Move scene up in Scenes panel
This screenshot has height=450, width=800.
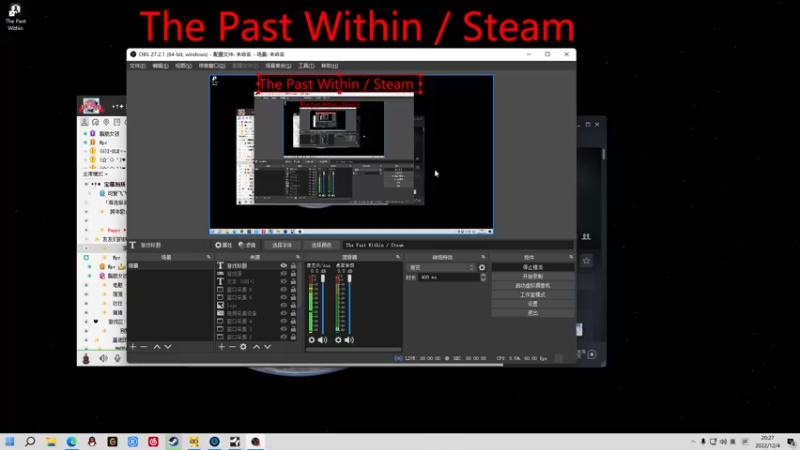point(157,347)
